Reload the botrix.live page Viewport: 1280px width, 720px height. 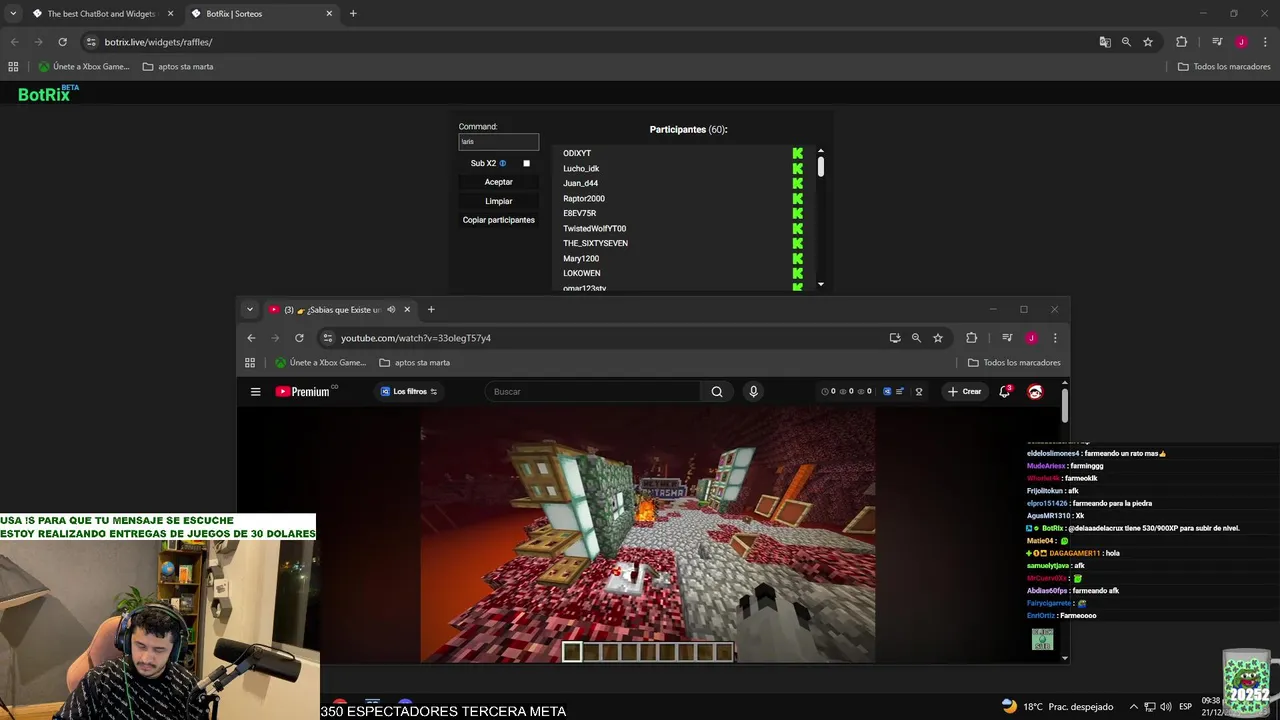click(62, 42)
